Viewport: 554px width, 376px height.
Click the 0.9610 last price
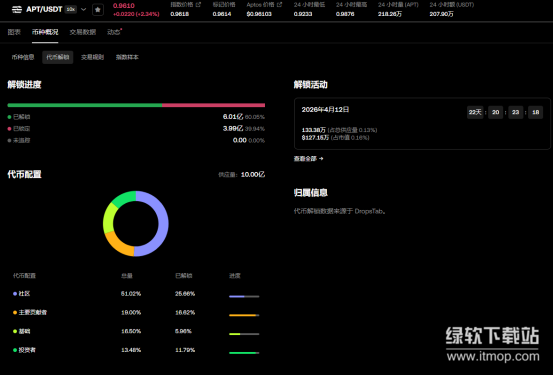click(x=124, y=6)
